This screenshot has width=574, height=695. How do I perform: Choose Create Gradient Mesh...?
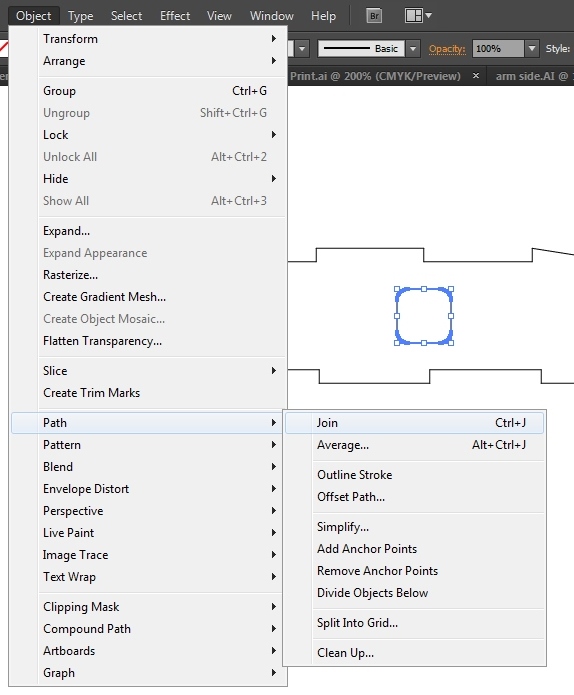click(x=148, y=297)
